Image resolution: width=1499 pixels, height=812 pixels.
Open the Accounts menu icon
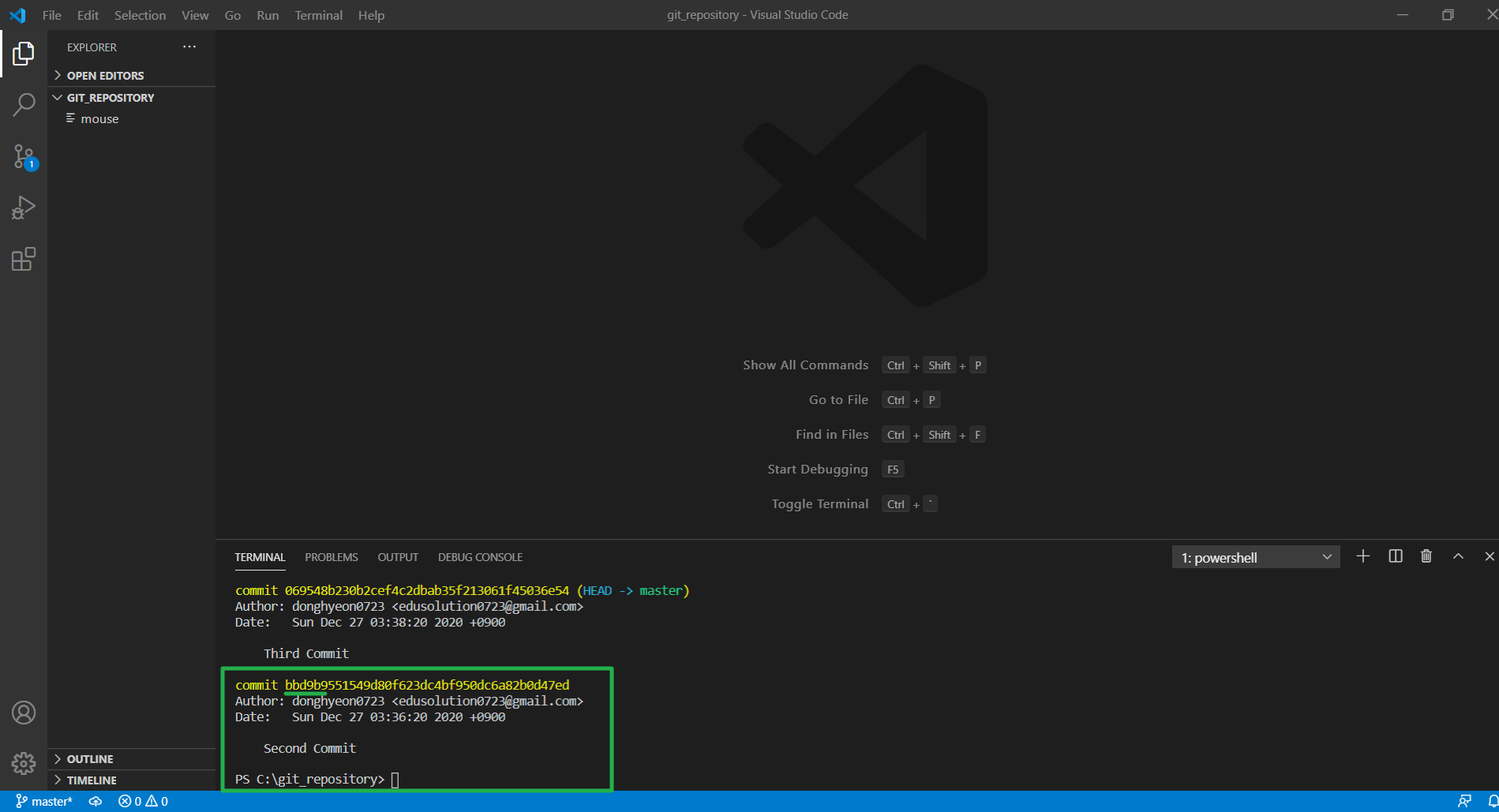[x=24, y=713]
